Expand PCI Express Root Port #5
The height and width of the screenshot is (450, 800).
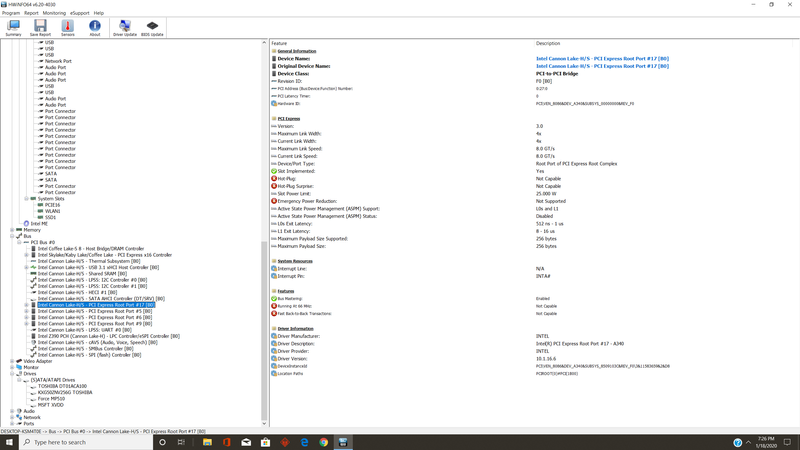(27, 311)
